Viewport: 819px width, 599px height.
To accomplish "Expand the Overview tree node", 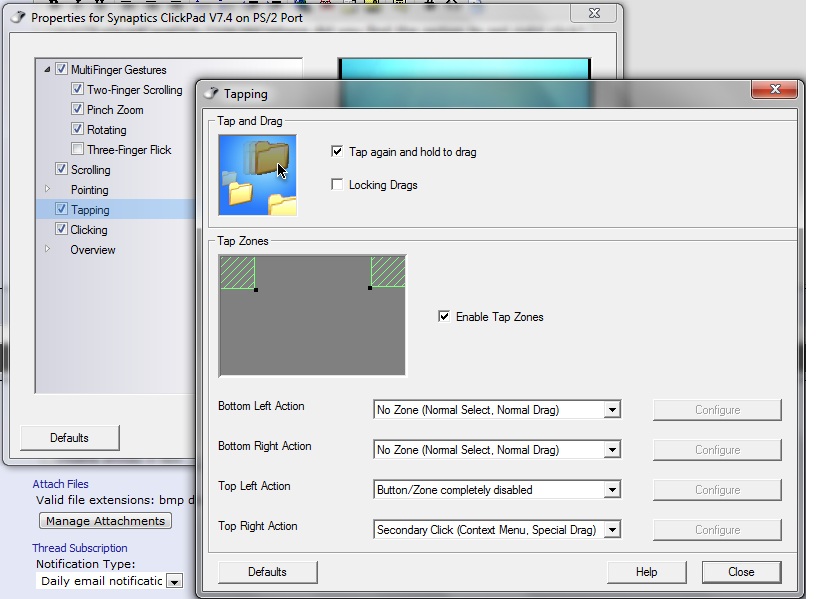I will (47, 249).
